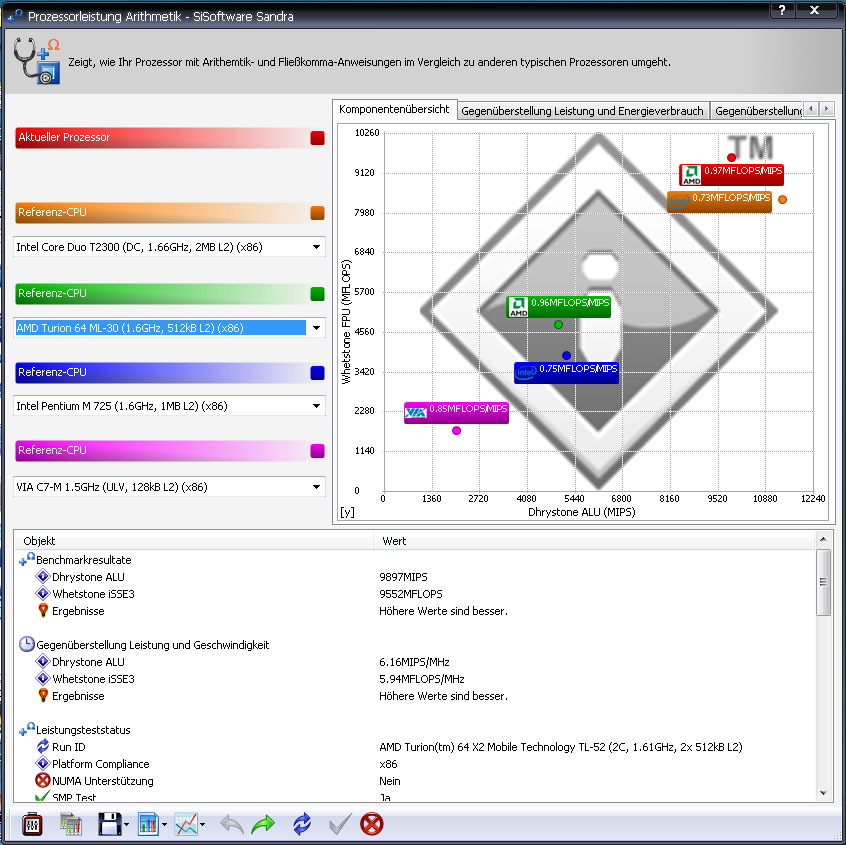Click the grey back arrow icon
Screen dimensions: 846x845
tap(232, 824)
